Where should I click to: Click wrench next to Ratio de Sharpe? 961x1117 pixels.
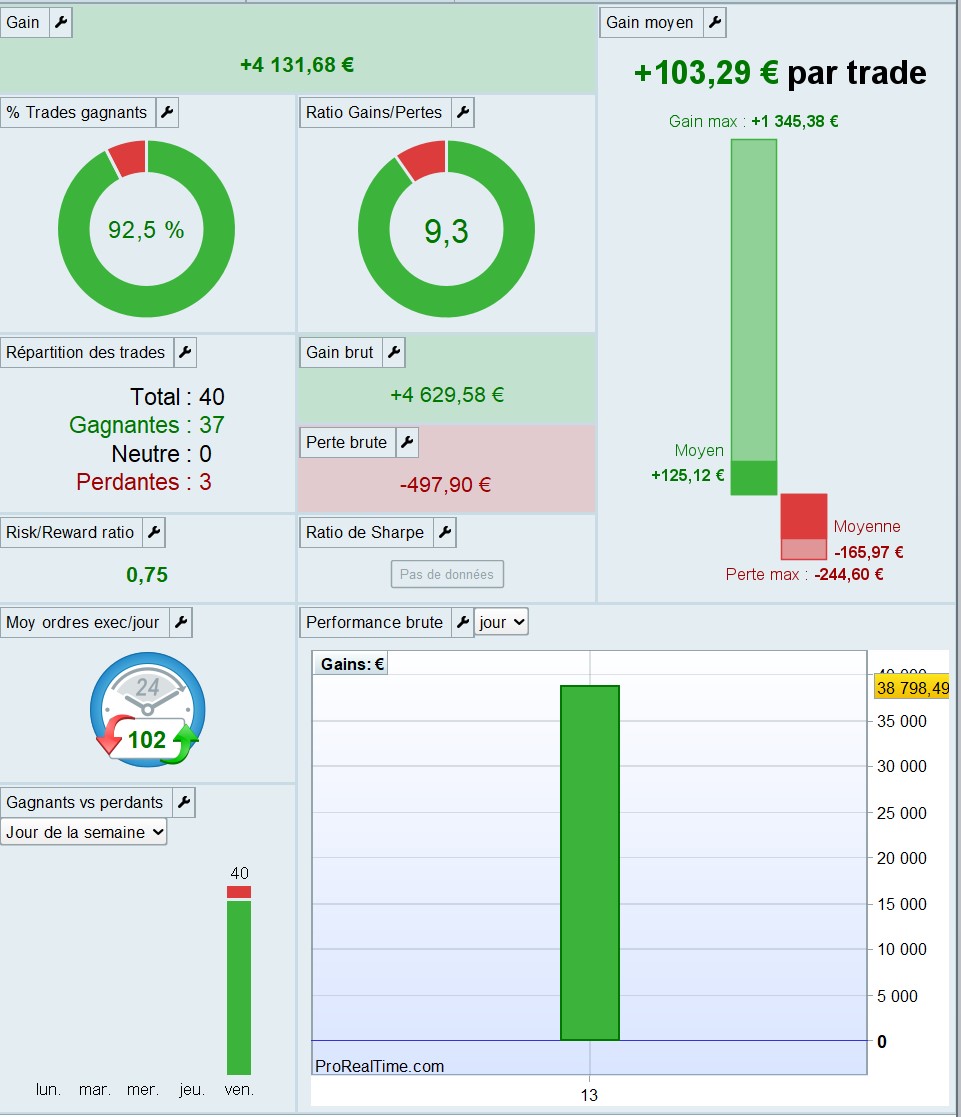click(x=445, y=533)
